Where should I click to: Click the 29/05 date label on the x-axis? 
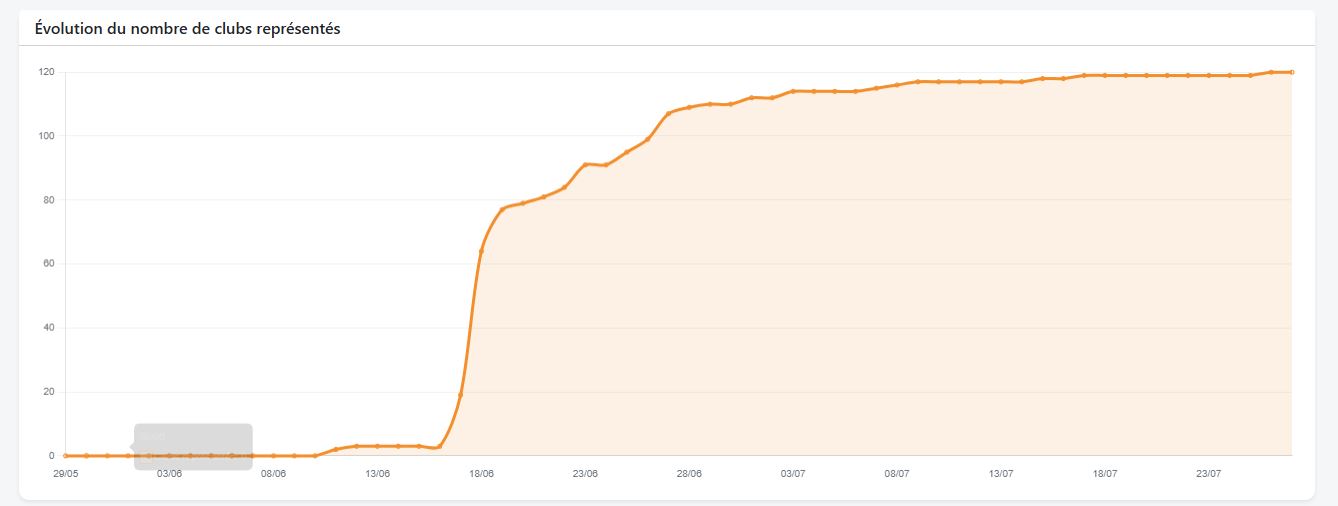coord(66,475)
